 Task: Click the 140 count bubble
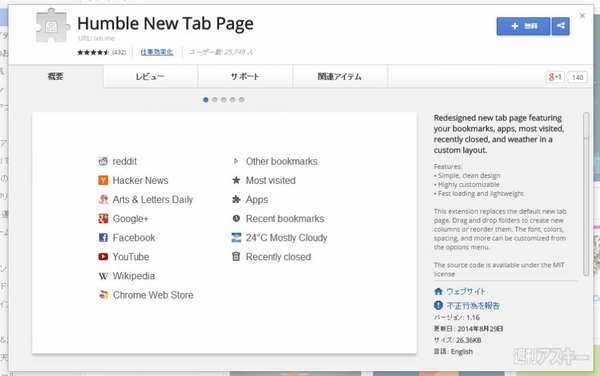(x=577, y=77)
